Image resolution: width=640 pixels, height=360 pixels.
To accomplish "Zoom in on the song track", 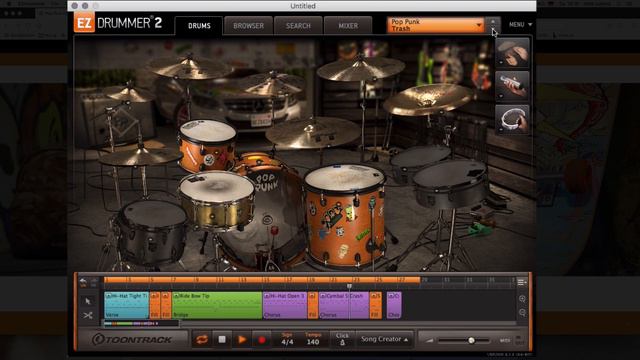I will (522, 299).
